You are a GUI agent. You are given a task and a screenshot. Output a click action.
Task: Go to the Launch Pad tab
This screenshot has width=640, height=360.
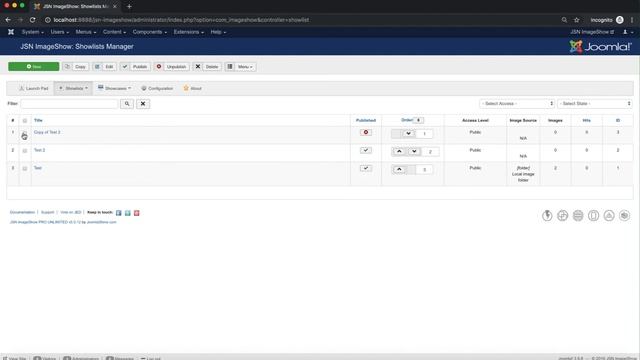click(x=34, y=88)
